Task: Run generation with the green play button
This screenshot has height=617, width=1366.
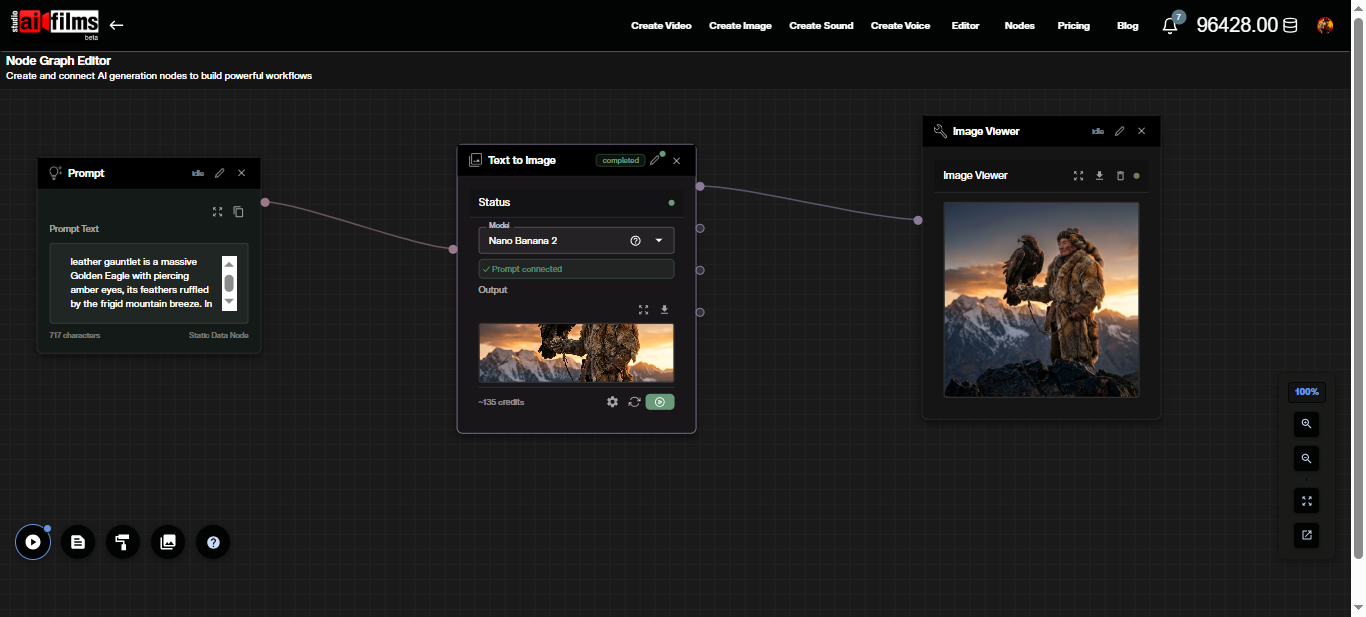Action: (x=660, y=401)
